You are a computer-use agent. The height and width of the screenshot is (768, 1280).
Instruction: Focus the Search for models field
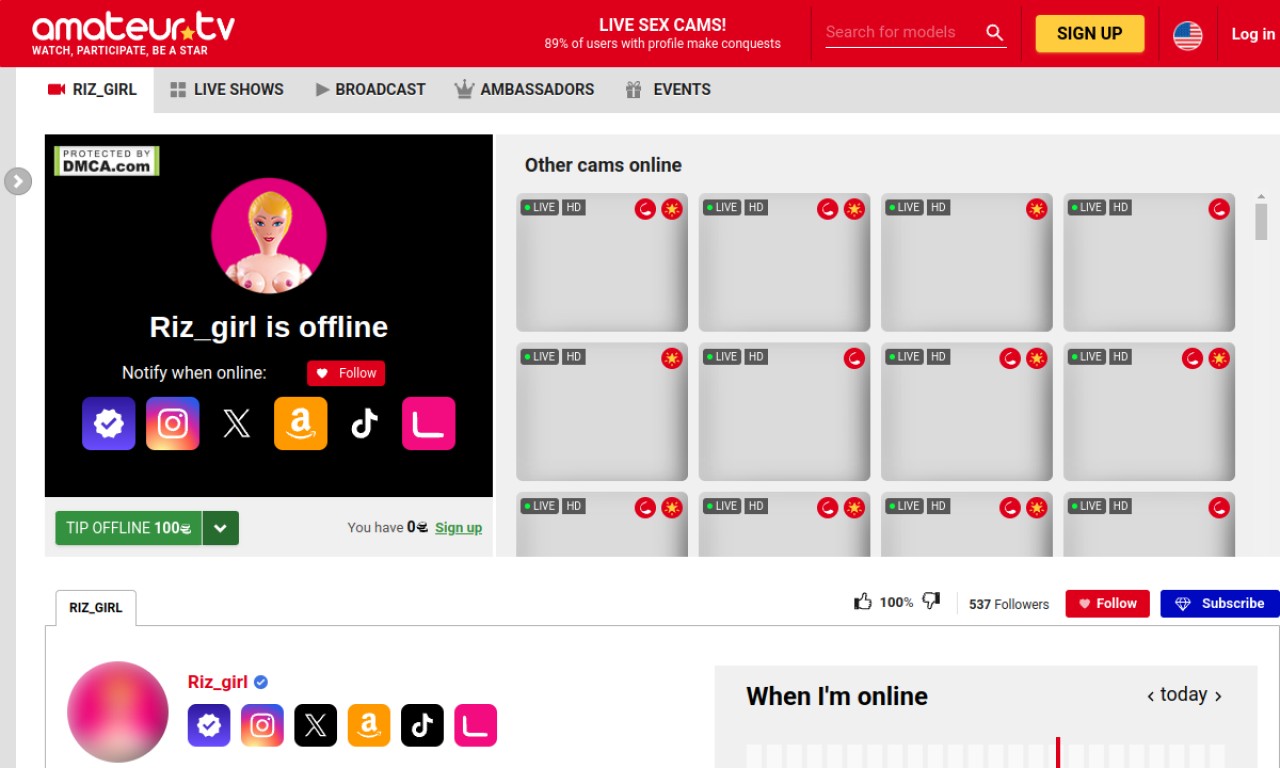point(902,32)
